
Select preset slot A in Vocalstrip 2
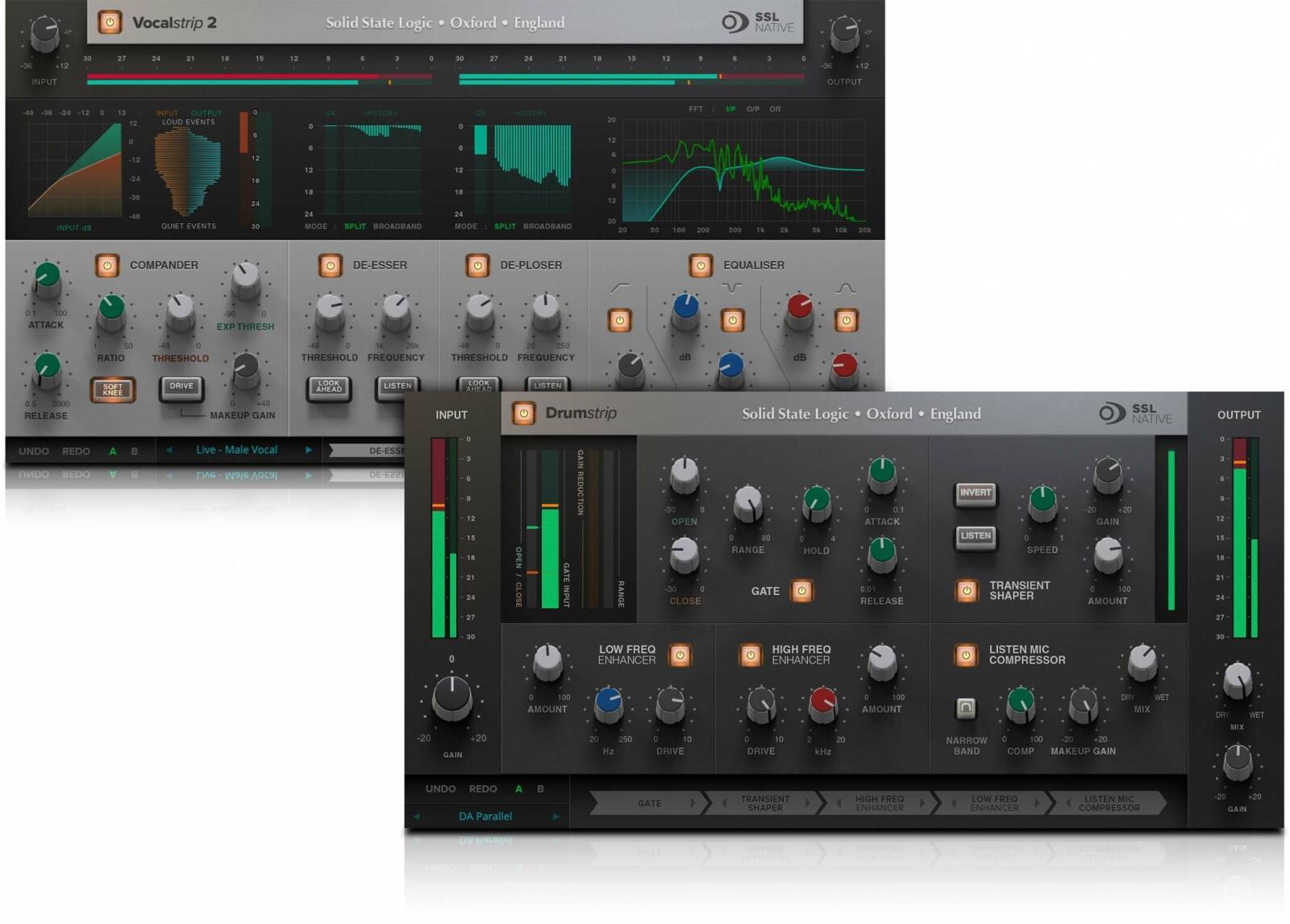tap(113, 452)
